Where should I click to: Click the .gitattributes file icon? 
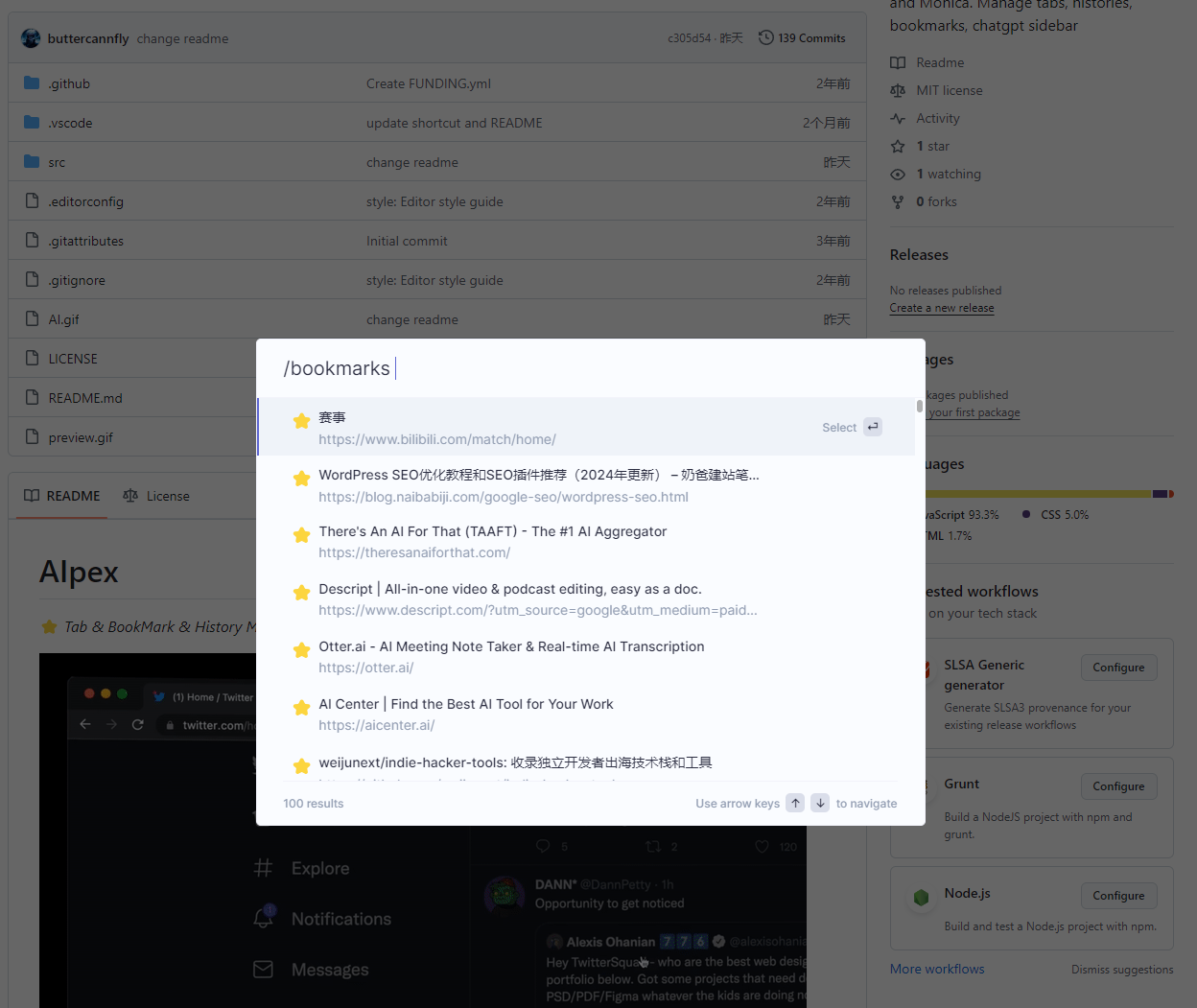pos(32,241)
